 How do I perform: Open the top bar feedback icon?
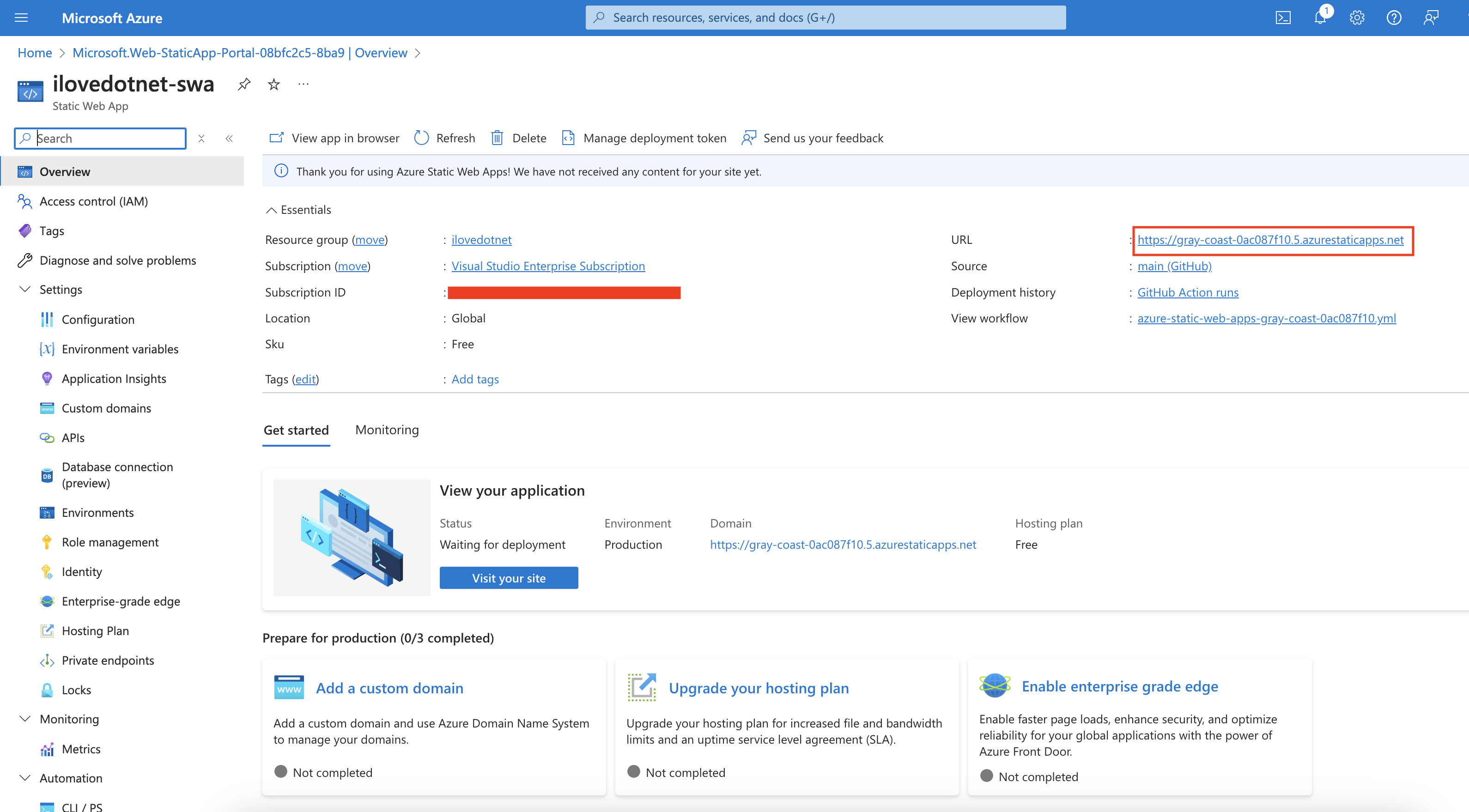pyautogui.click(x=1431, y=18)
